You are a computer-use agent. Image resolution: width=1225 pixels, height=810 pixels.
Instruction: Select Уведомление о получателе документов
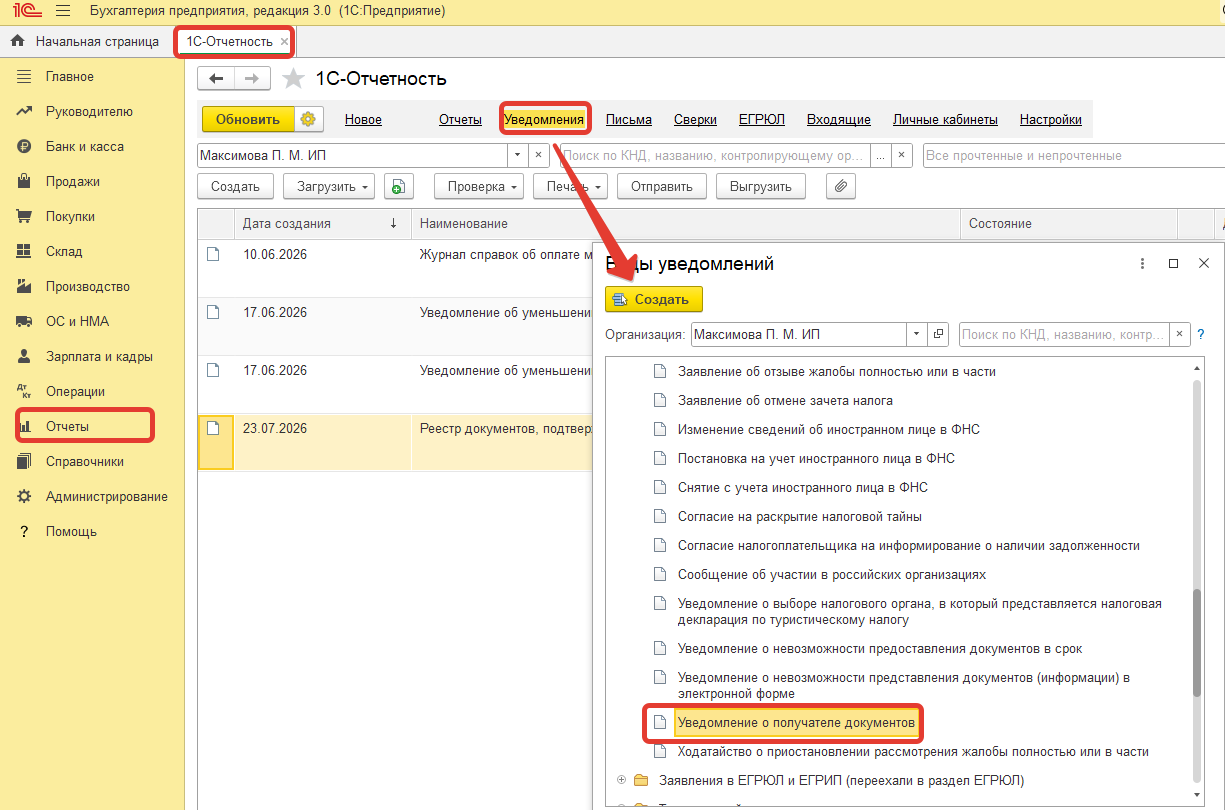[x=796, y=722]
